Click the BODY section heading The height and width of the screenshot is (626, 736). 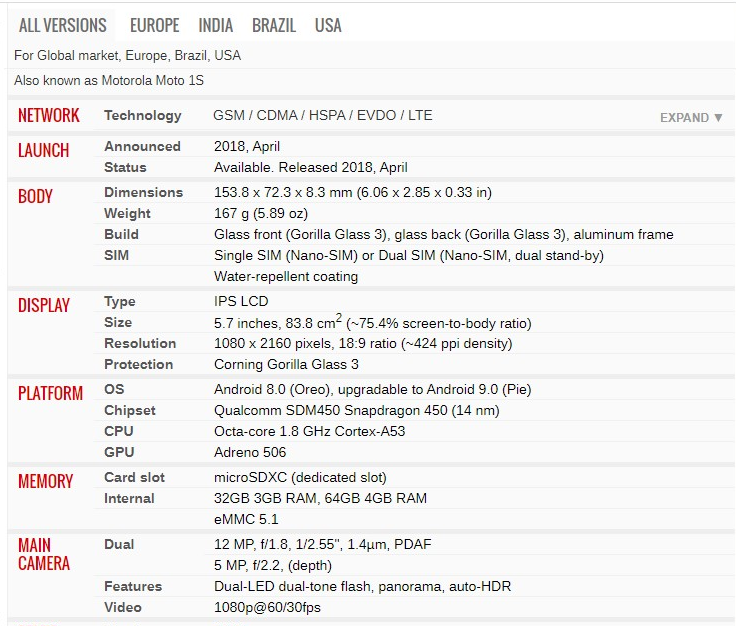pyautogui.click(x=35, y=196)
